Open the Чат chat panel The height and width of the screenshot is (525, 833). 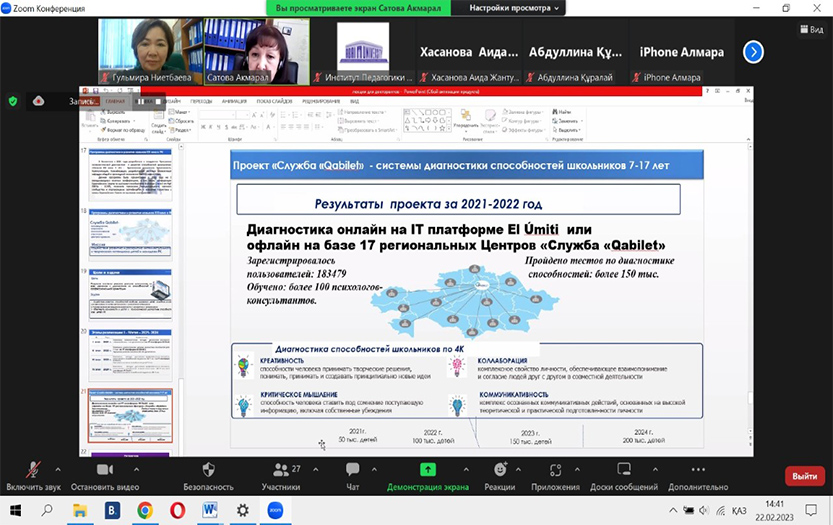point(352,470)
